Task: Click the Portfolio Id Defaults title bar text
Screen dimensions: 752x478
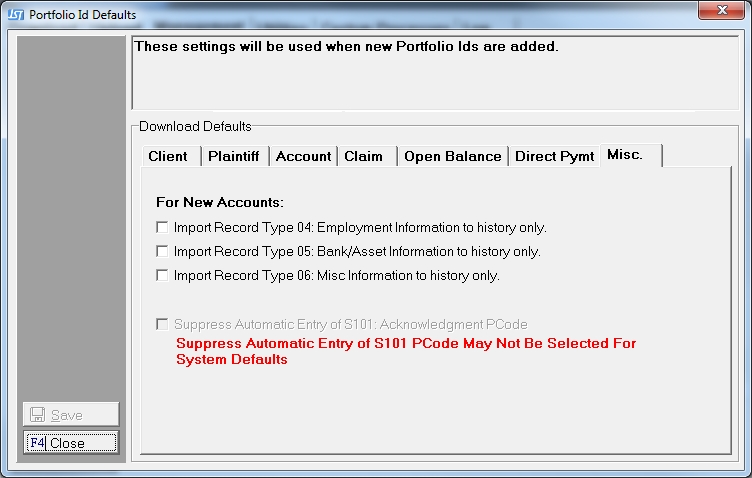Action: click(x=83, y=15)
